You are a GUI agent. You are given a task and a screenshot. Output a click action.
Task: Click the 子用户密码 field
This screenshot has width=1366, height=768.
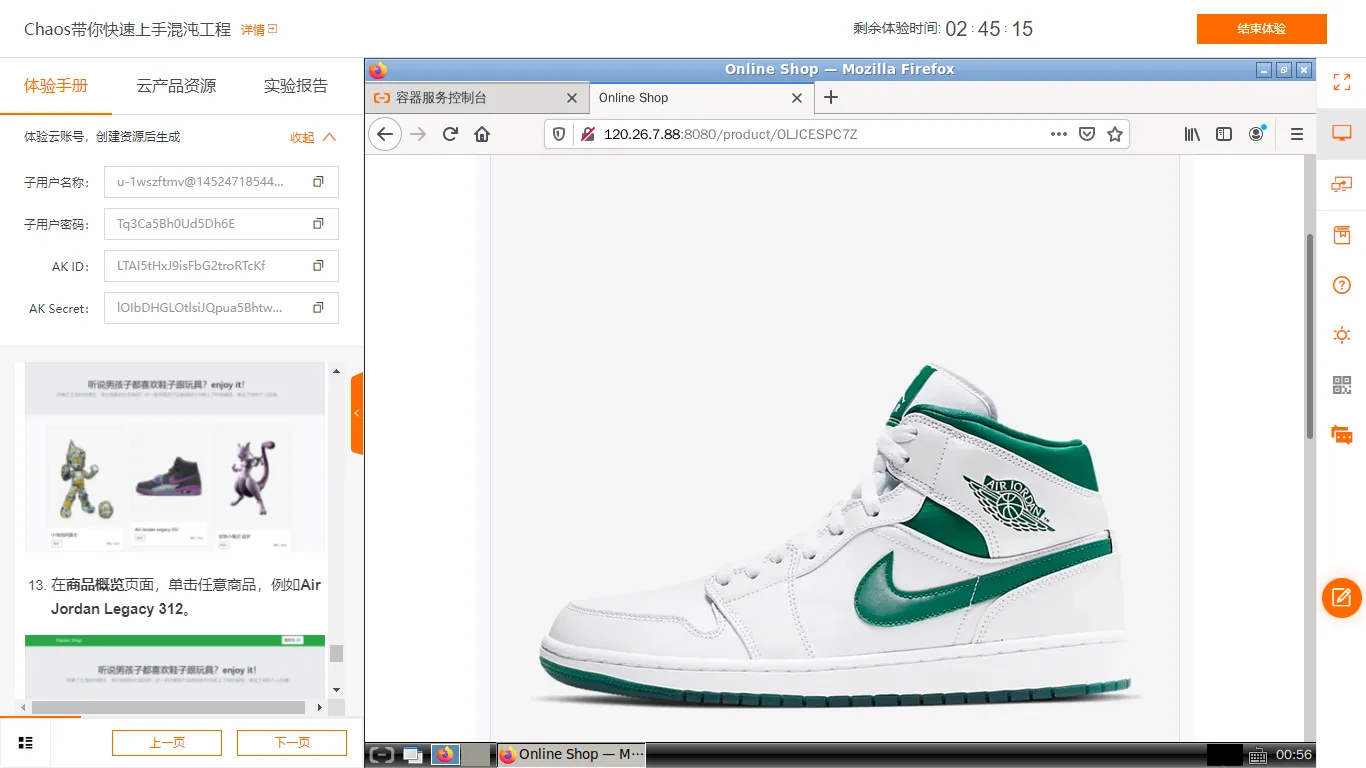[221, 224]
